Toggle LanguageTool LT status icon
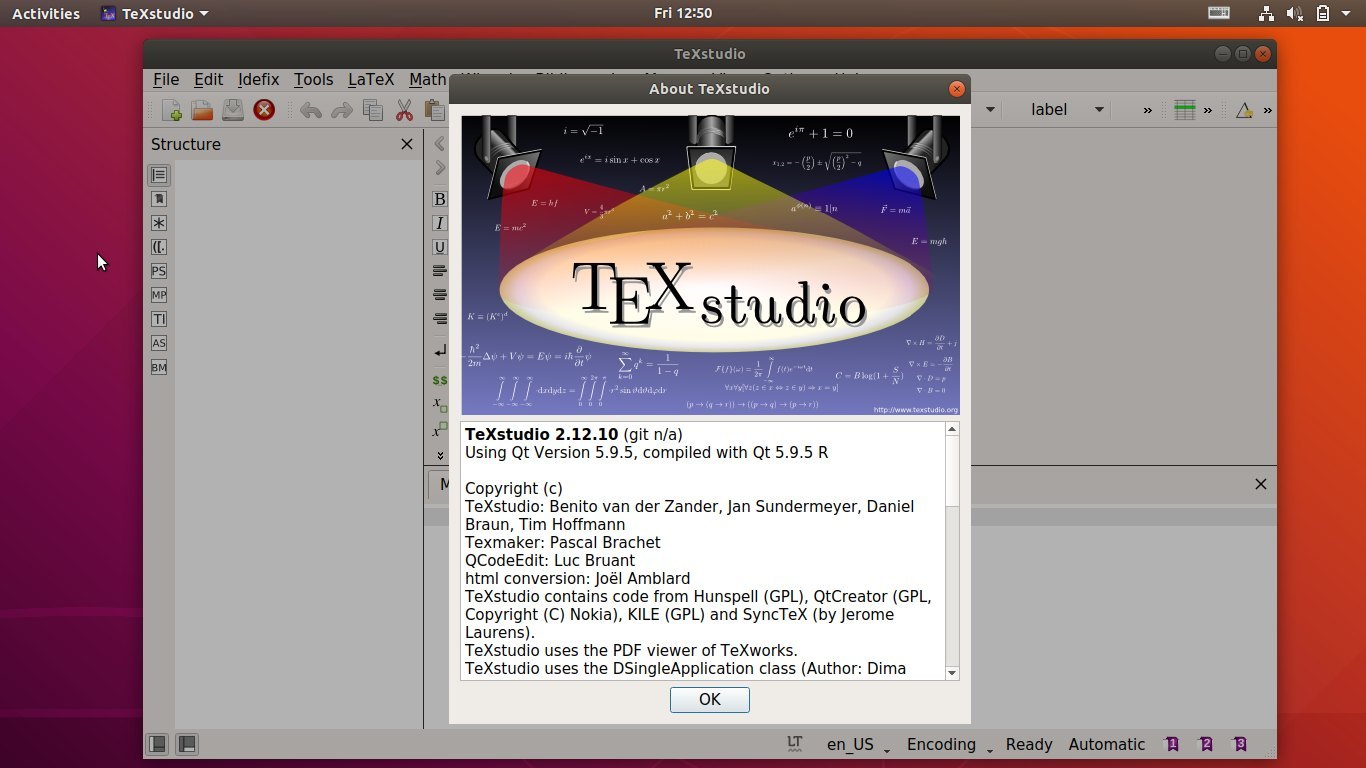The width and height of the screenshot is (1366, 768). [x=795, y=744]
